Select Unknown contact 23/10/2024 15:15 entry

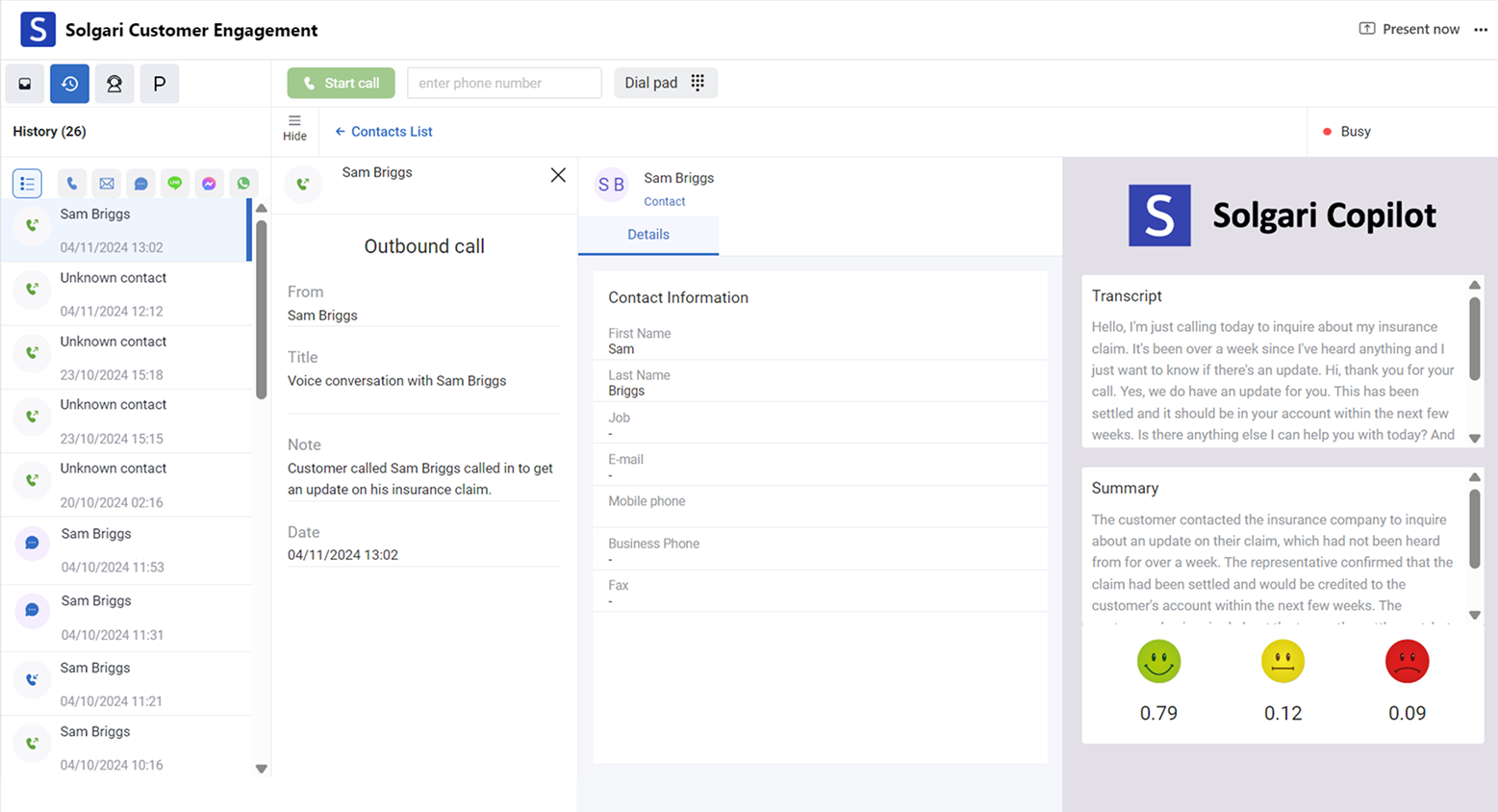coord(126,420)
